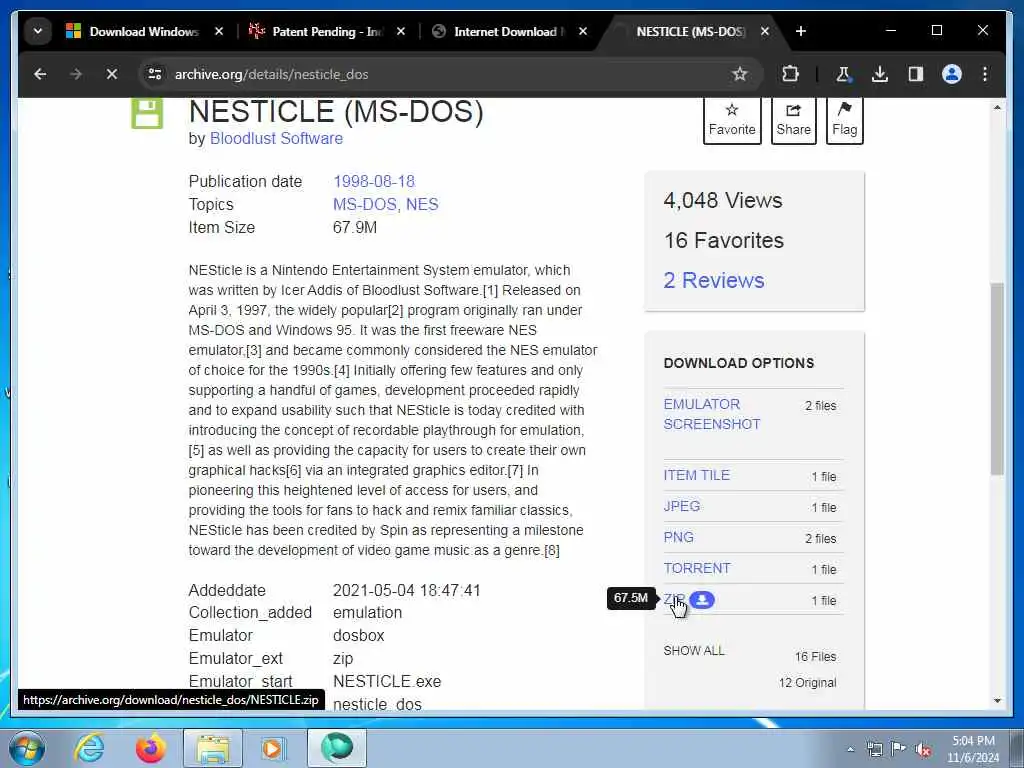Viewport: 1024px width, 768px height.
Task: Open Action Center flag icon
Action: pyautogui.click(x=899, y=749)
